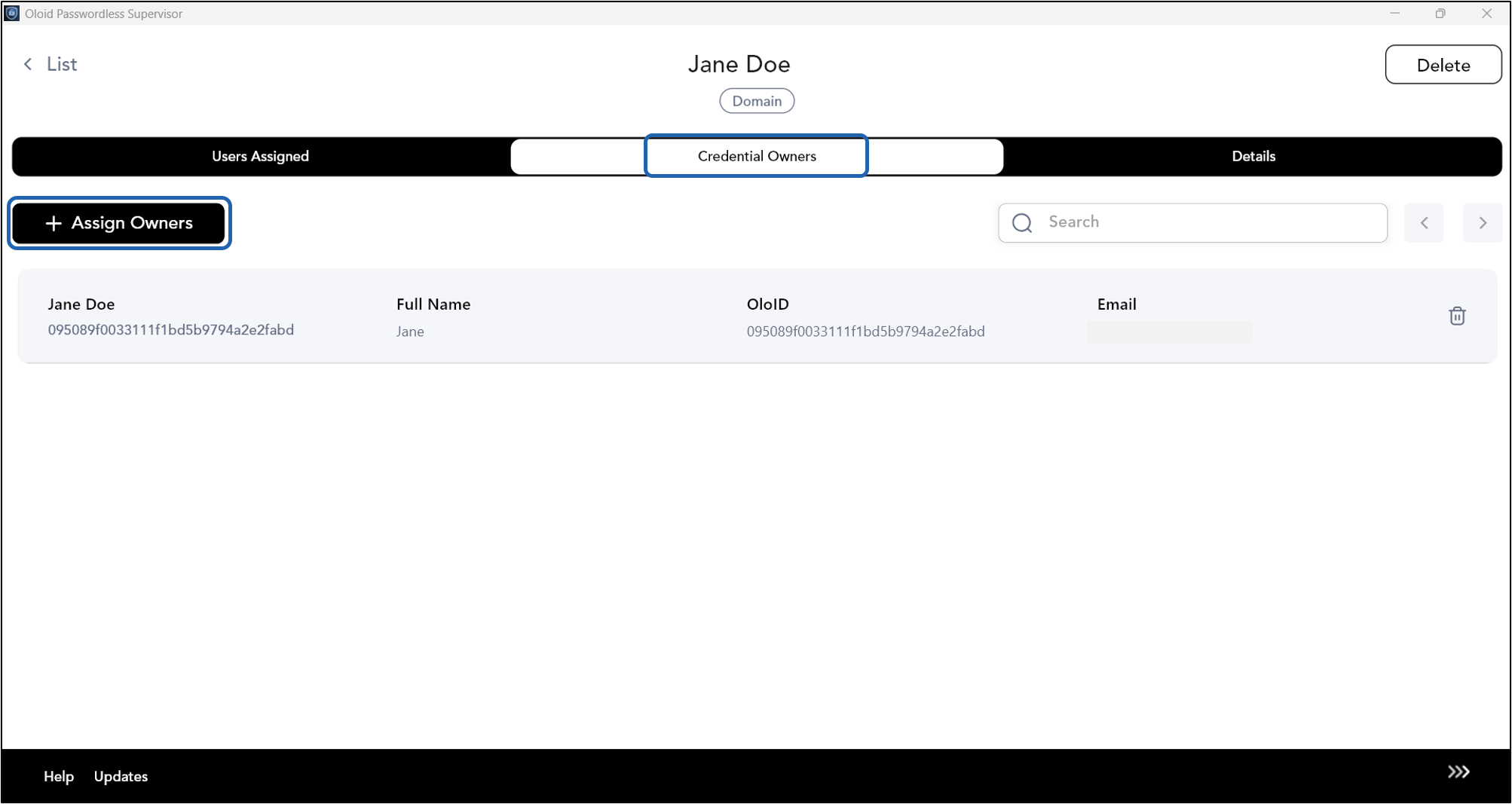Click the Full Name value Jane
Screen dimensions: 1512x804
point(410,332)
